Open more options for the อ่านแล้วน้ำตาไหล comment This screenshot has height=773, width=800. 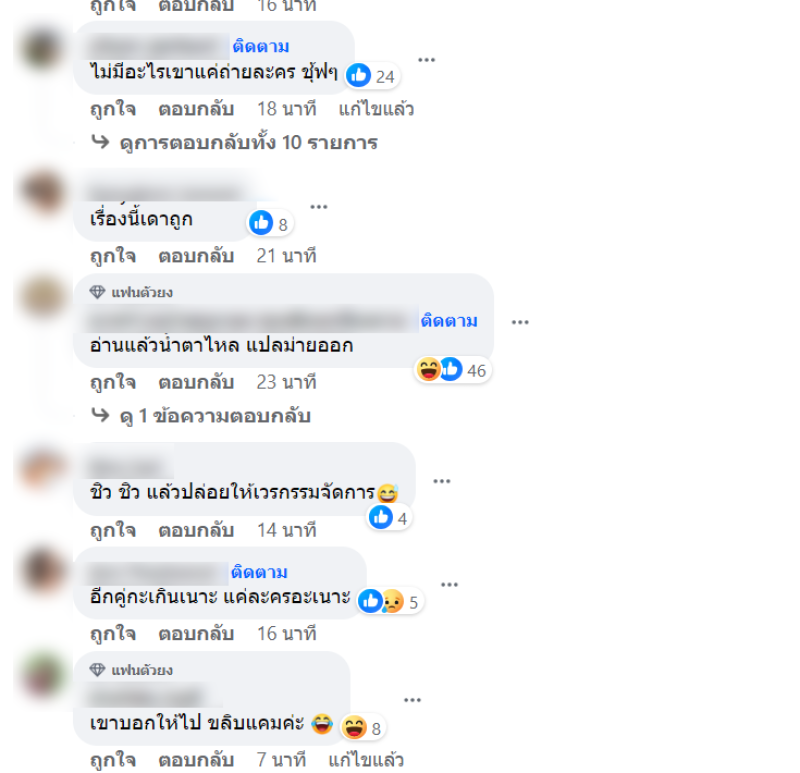pyautogui.click(x=520, y=322)
